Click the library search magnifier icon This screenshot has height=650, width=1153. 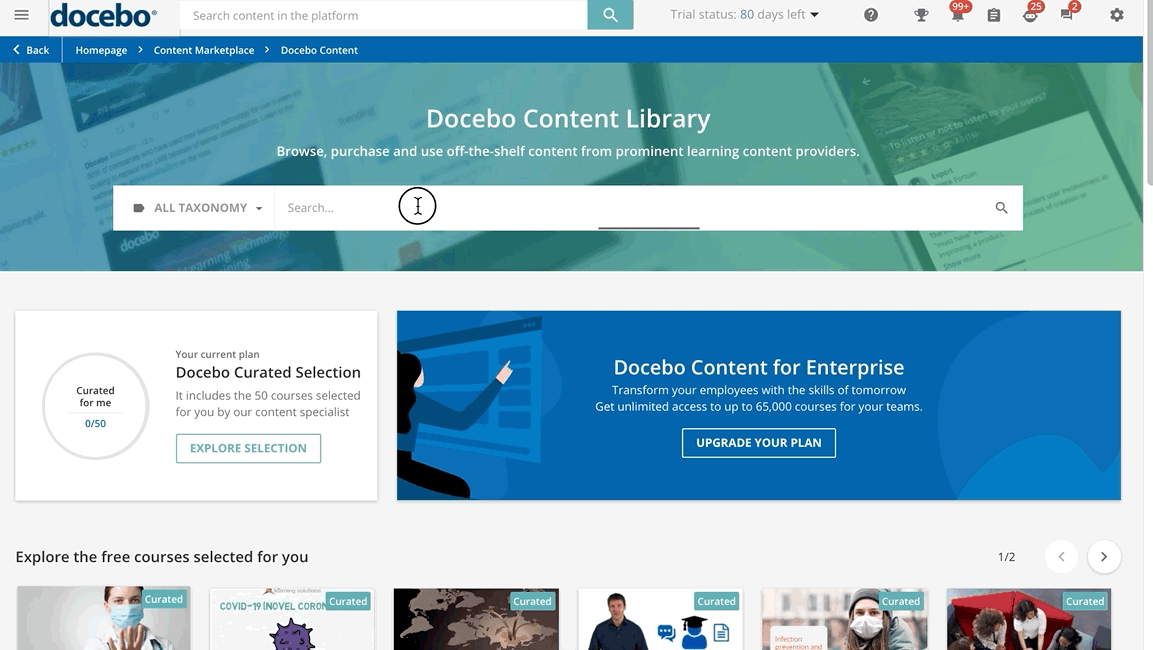[1001, 208]
